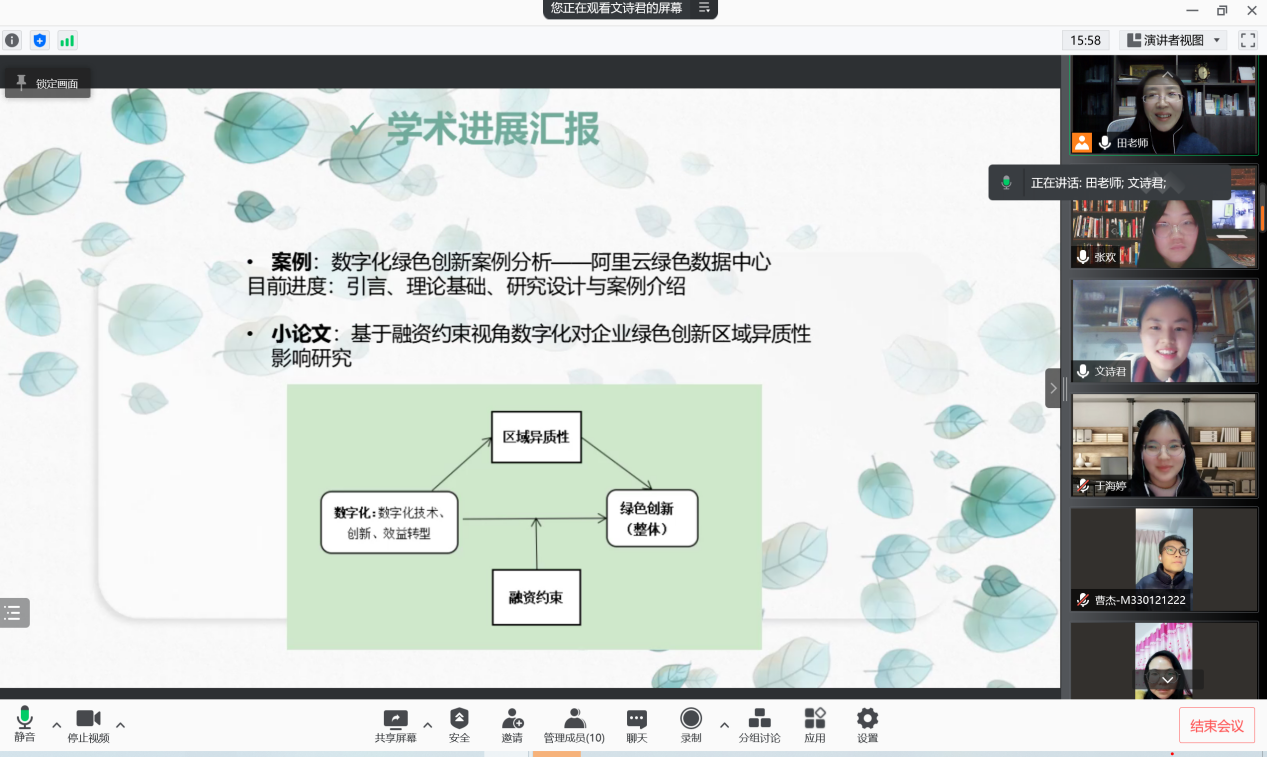
Task: Select 田老师 video thumbnail
Action: tap(1163, 105)
